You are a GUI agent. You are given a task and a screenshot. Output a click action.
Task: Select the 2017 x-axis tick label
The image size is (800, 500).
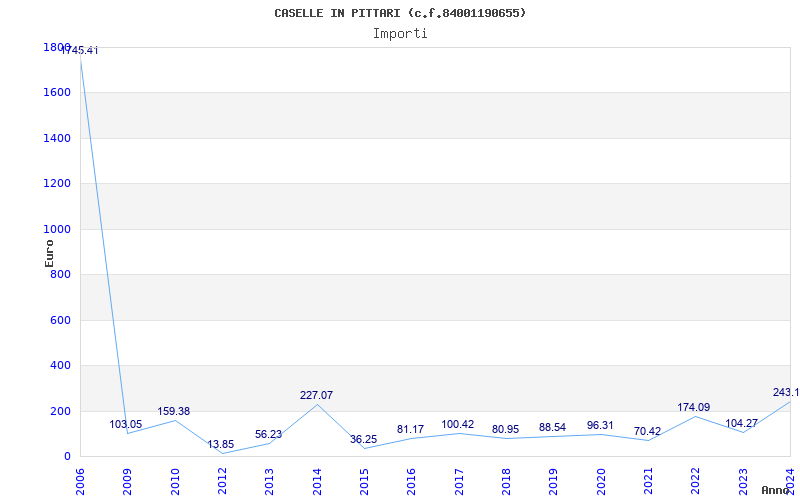459,482
